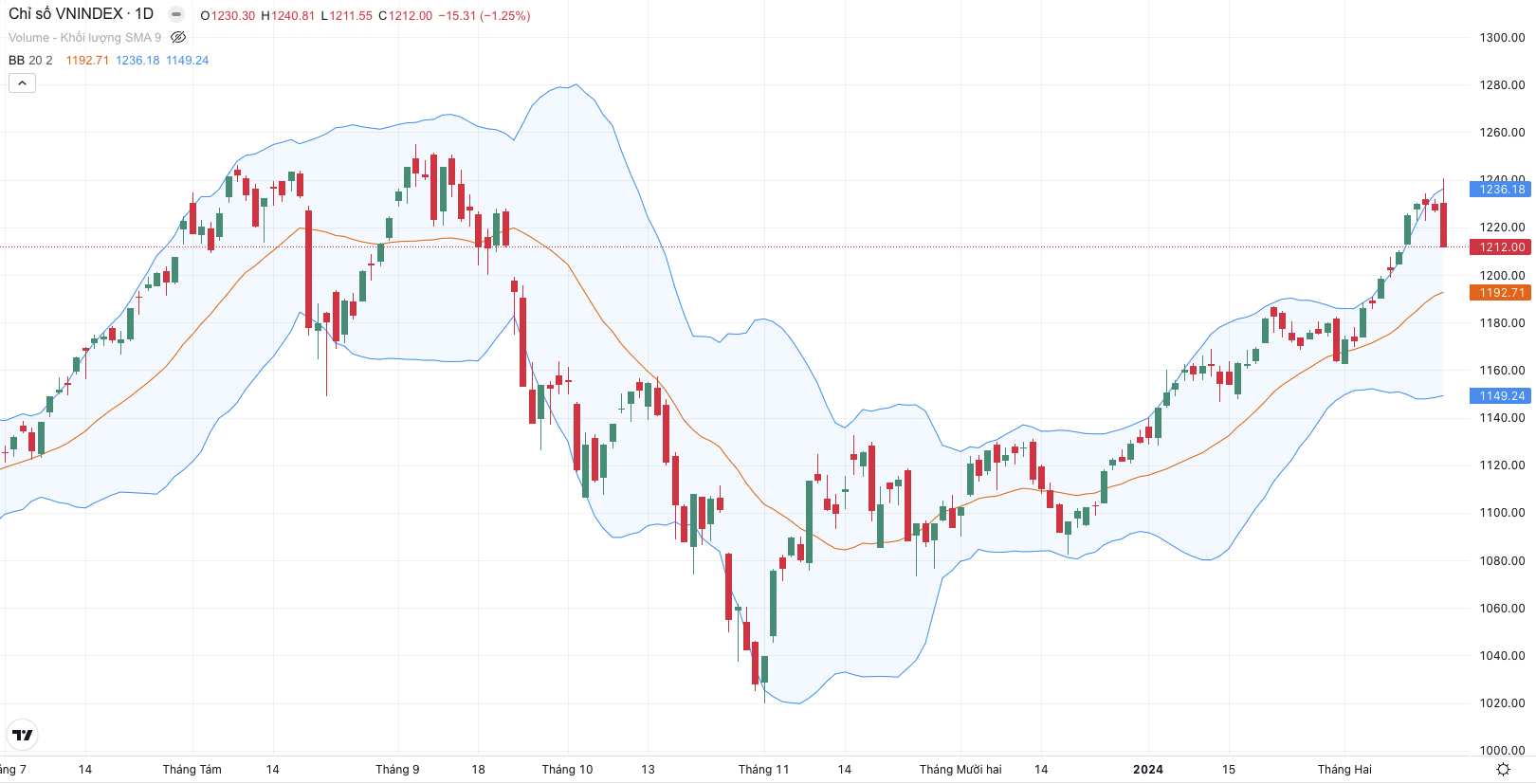1536x784 pixels.
Task: Click Tháng 10 on the time axis
Action: (567, 770)
